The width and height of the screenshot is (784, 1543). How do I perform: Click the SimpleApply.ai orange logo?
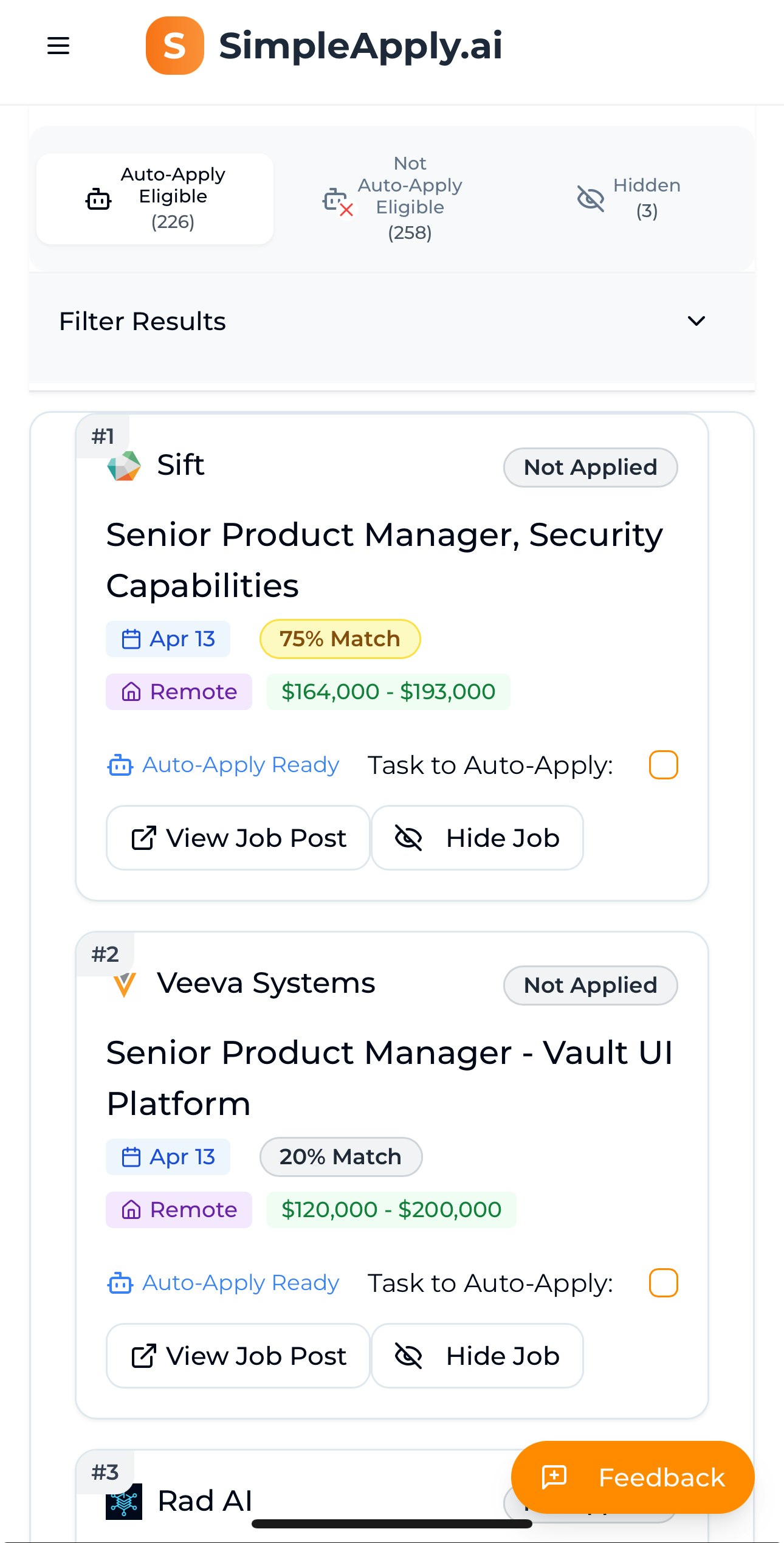point(174,46)
